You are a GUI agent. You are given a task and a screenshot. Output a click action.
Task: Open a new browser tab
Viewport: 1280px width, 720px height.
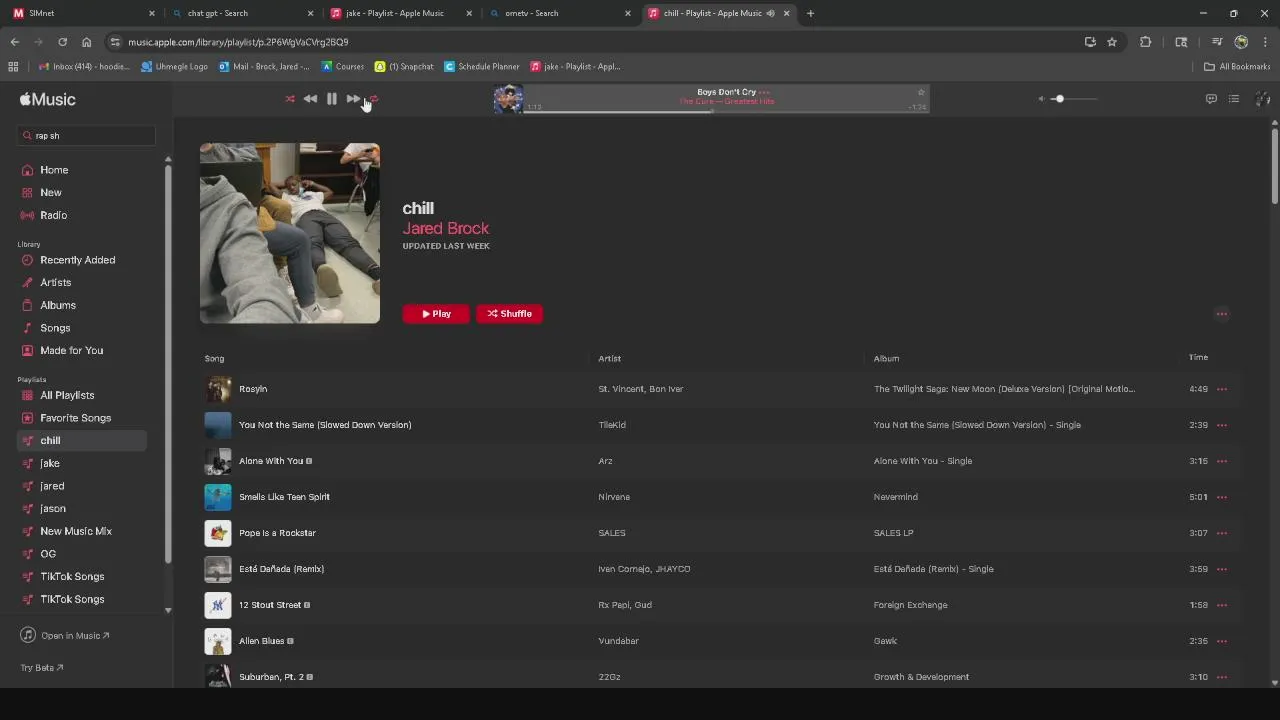(x=810, y=13)
